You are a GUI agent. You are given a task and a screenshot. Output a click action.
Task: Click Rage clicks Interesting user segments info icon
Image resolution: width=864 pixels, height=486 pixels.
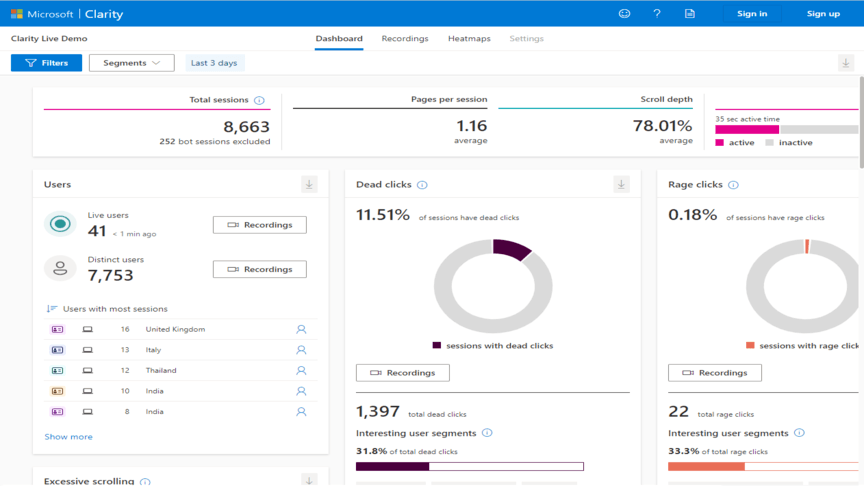coord(799,433)
